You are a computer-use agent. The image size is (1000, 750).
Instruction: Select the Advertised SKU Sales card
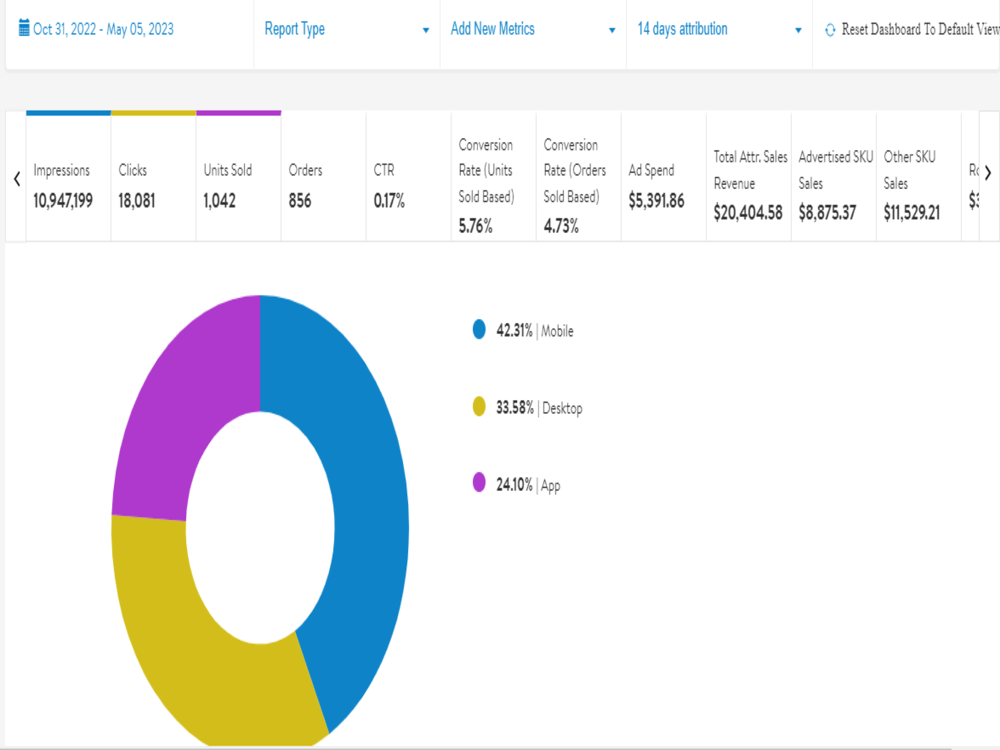pos(834,176)
